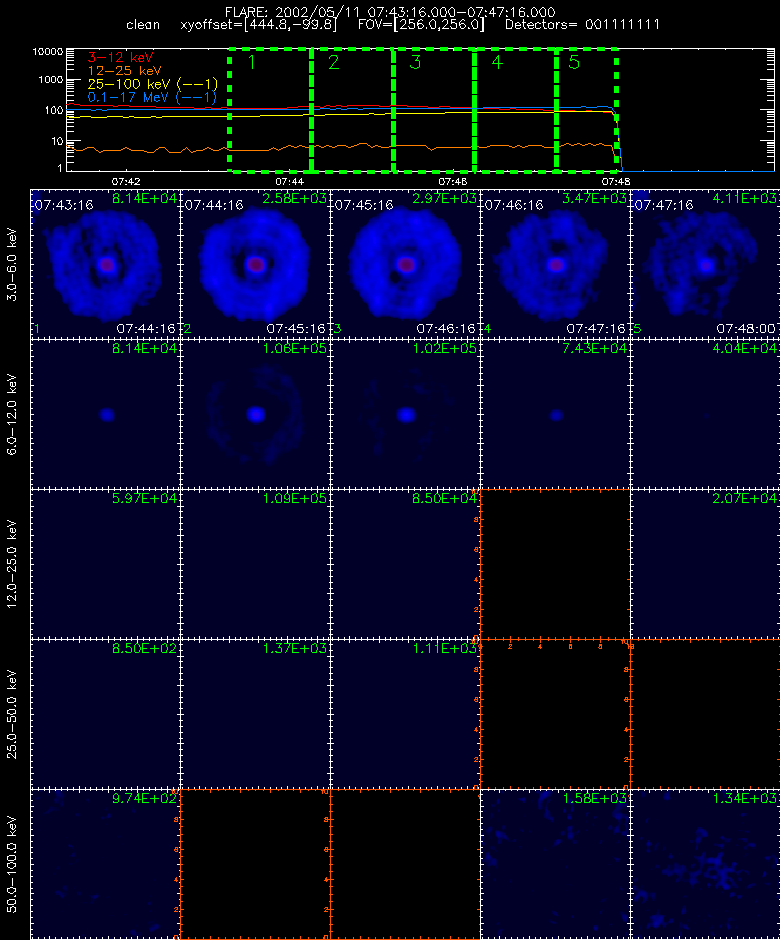Click the 07:42 time axis label
Screen dimensions: 780x940
(126, 182)
